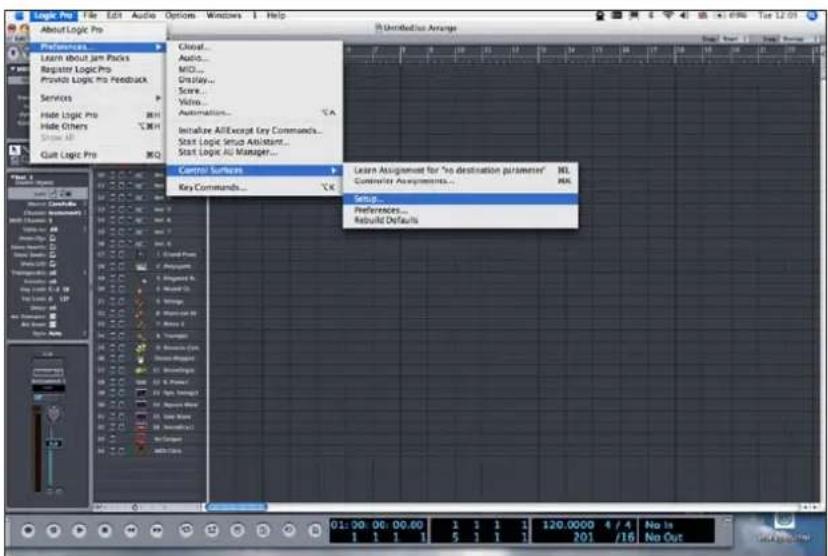Select Initialize All Except Key Commands...
The height and width of the screenshot is (556, 828).
254,130
